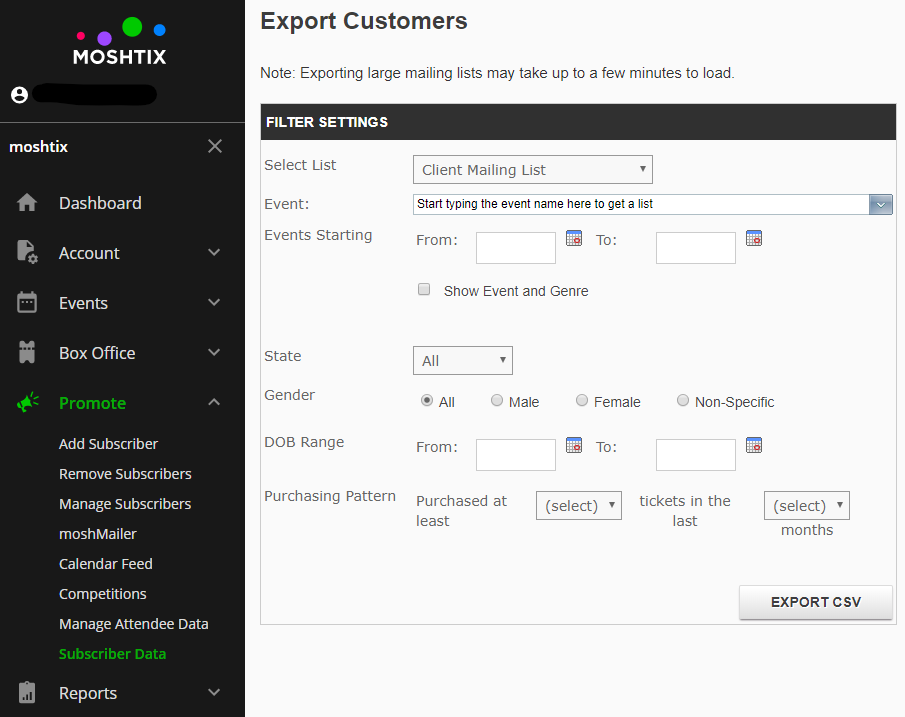
Task: Open the Competitions link
Action: click(x=103, y=594)
